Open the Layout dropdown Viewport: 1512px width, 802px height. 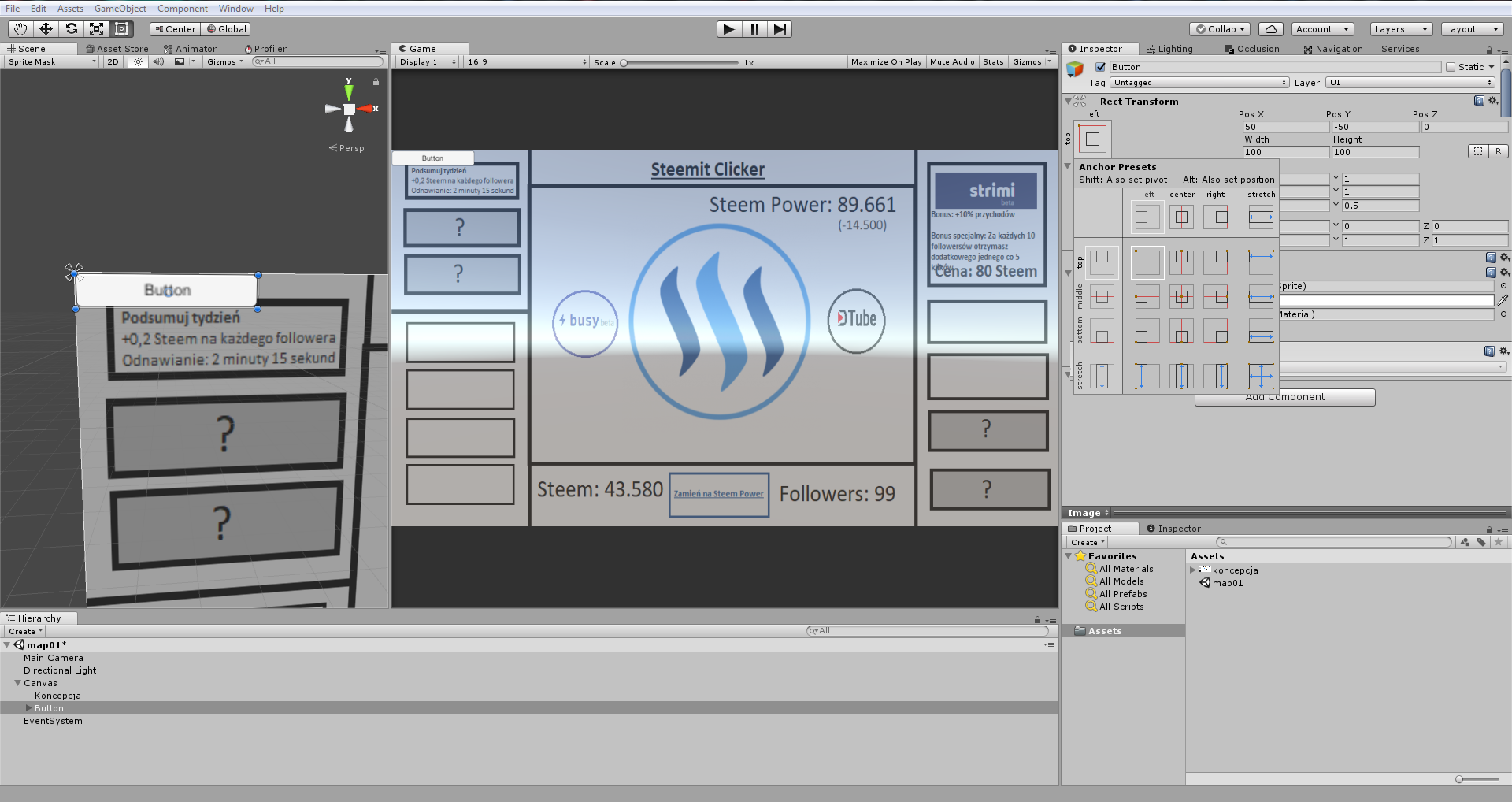(x=1472, y=29)
